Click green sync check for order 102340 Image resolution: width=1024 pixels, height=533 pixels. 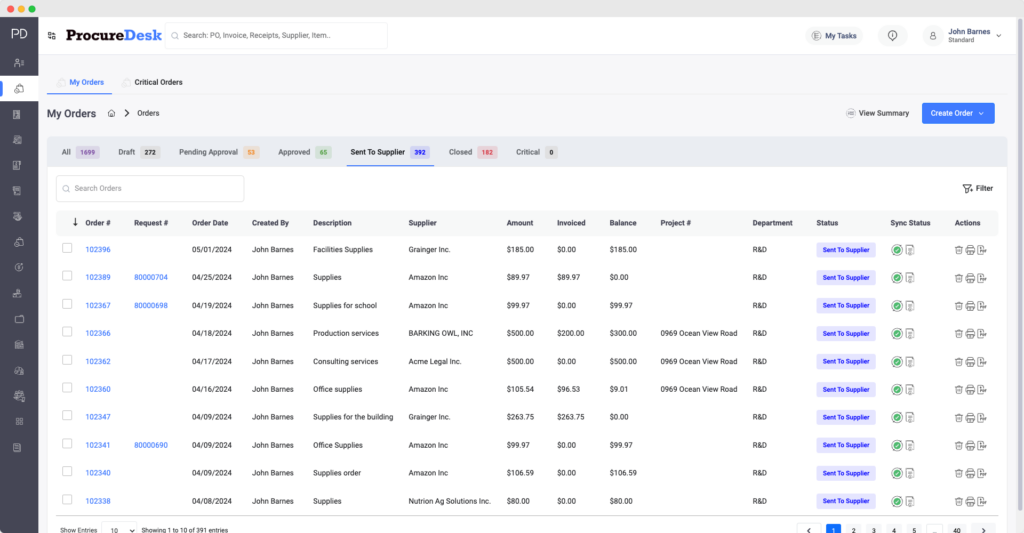click(x=897, y=474)
